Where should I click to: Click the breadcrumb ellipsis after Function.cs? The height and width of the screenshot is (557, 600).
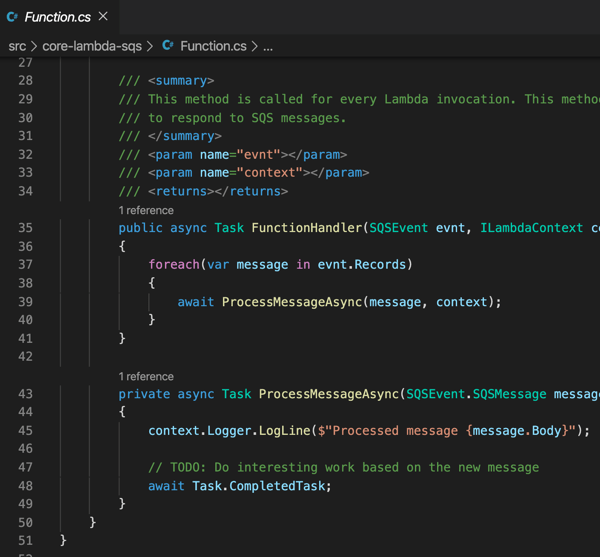[268, 46]
